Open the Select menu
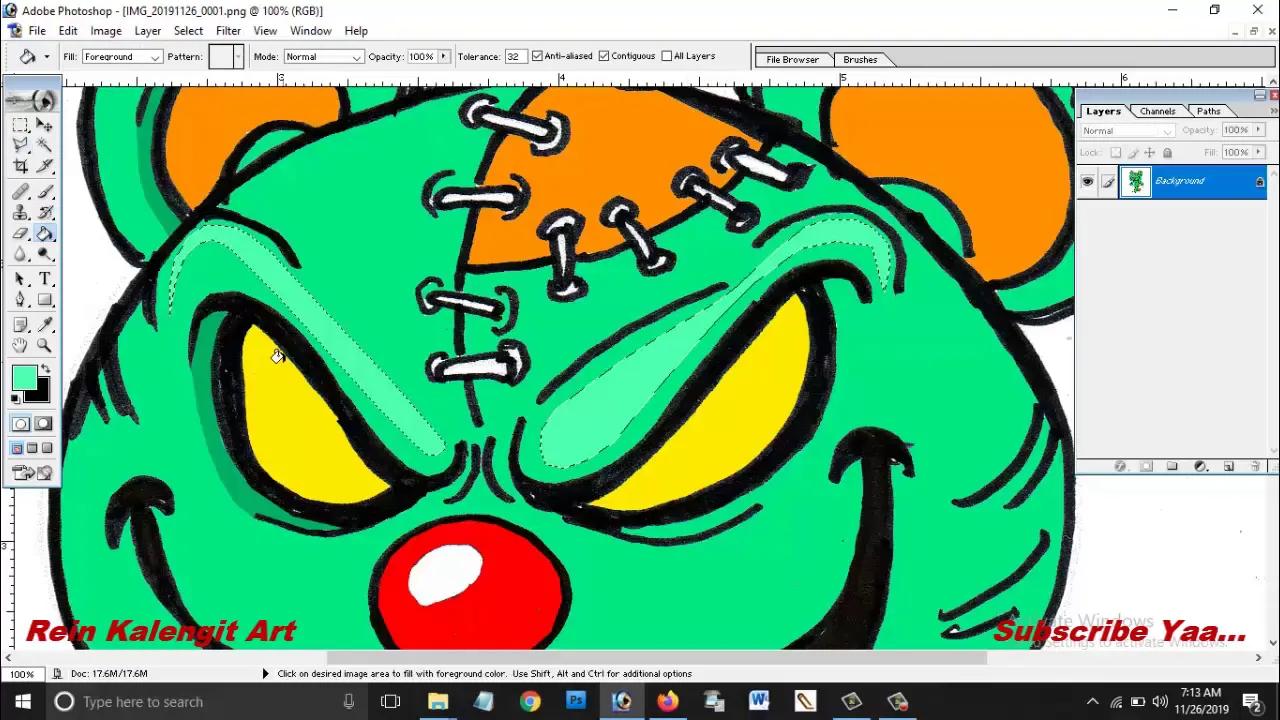The height and width of the screenshot is (720, 1280). click(188, 31)
